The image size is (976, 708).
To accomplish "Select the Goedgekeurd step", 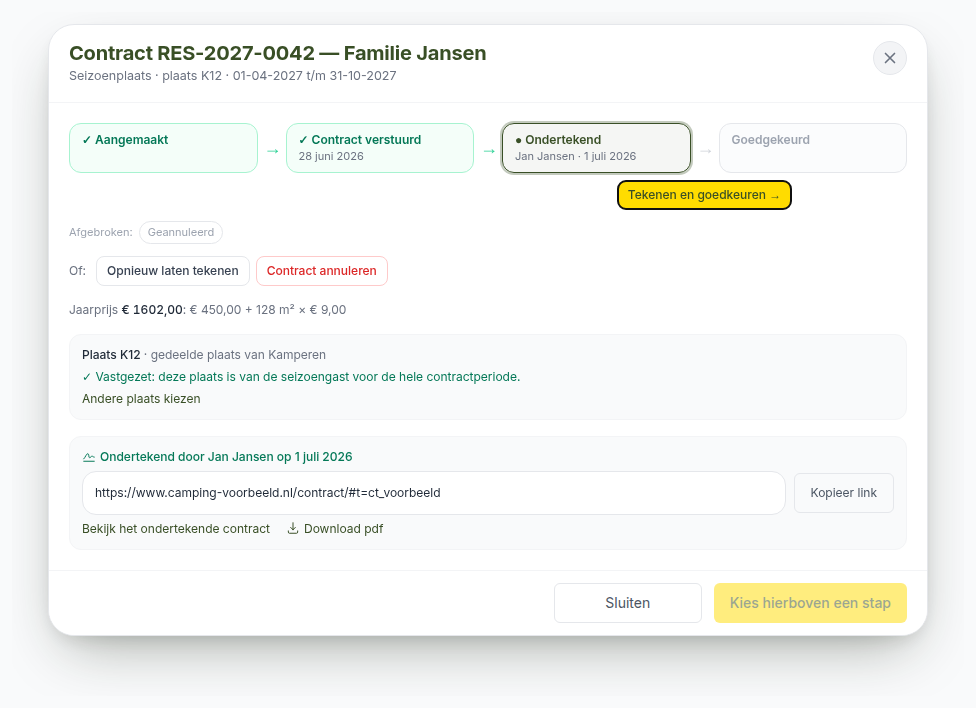I will tap(812, 148).
